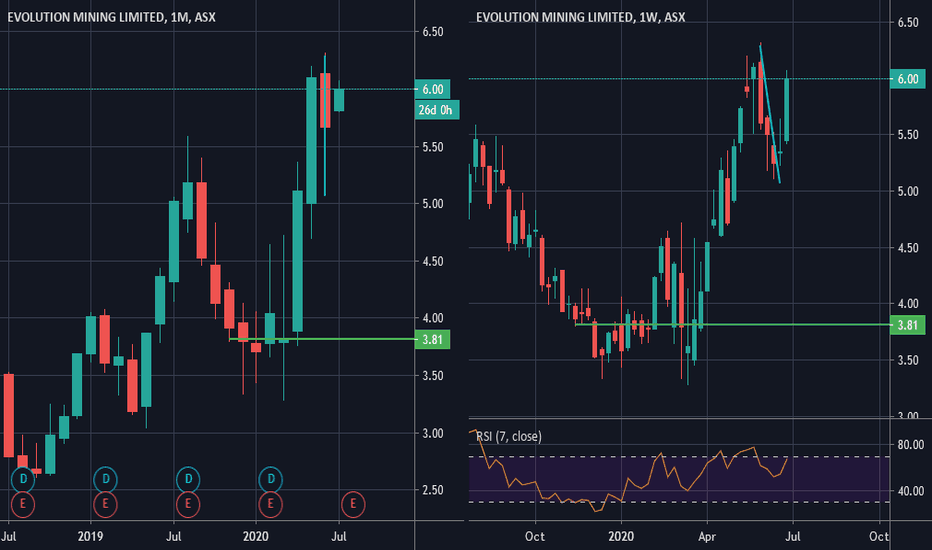Image resolution: width=932 pixels, height=550 pixels.
Task: Select the monthly chart title EVOLUTION MINING LIMITED, 1M, ASX
Action: pyautogui.click(x=111, y=17)
